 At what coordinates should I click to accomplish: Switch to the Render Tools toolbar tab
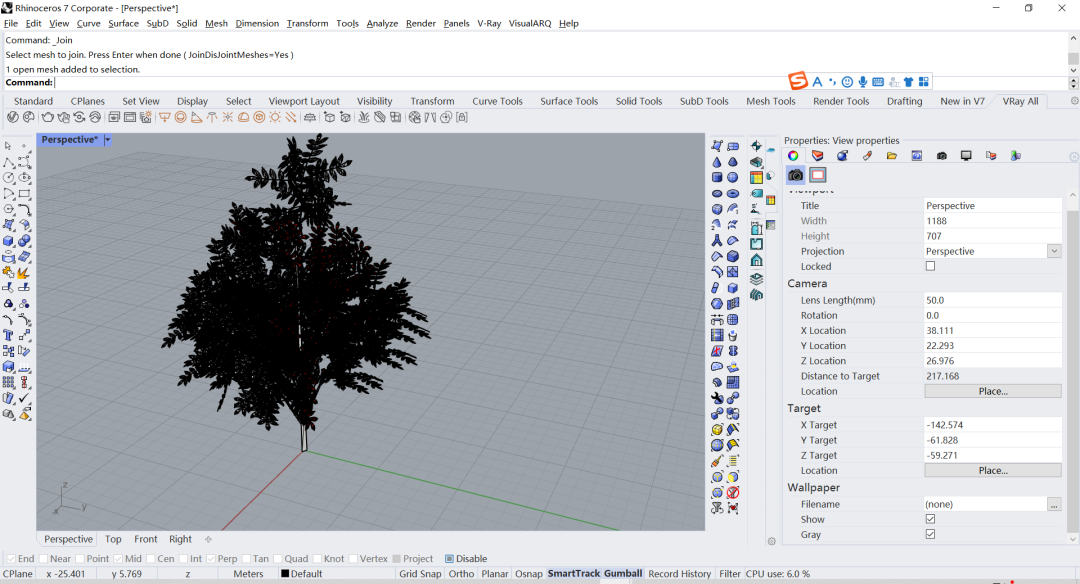click(841, 101)
